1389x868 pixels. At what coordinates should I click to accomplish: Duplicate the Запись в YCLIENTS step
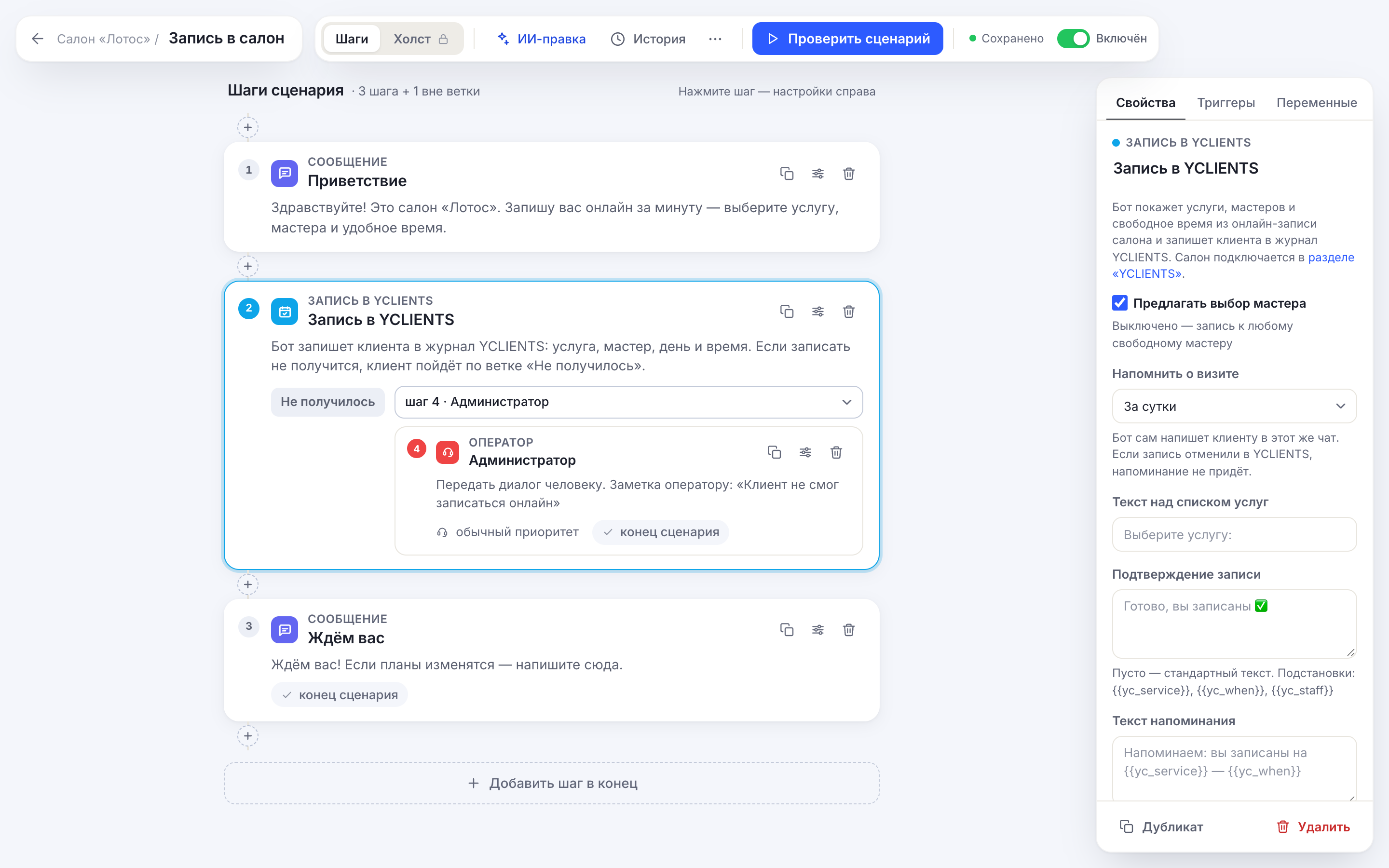pos(786,311)
